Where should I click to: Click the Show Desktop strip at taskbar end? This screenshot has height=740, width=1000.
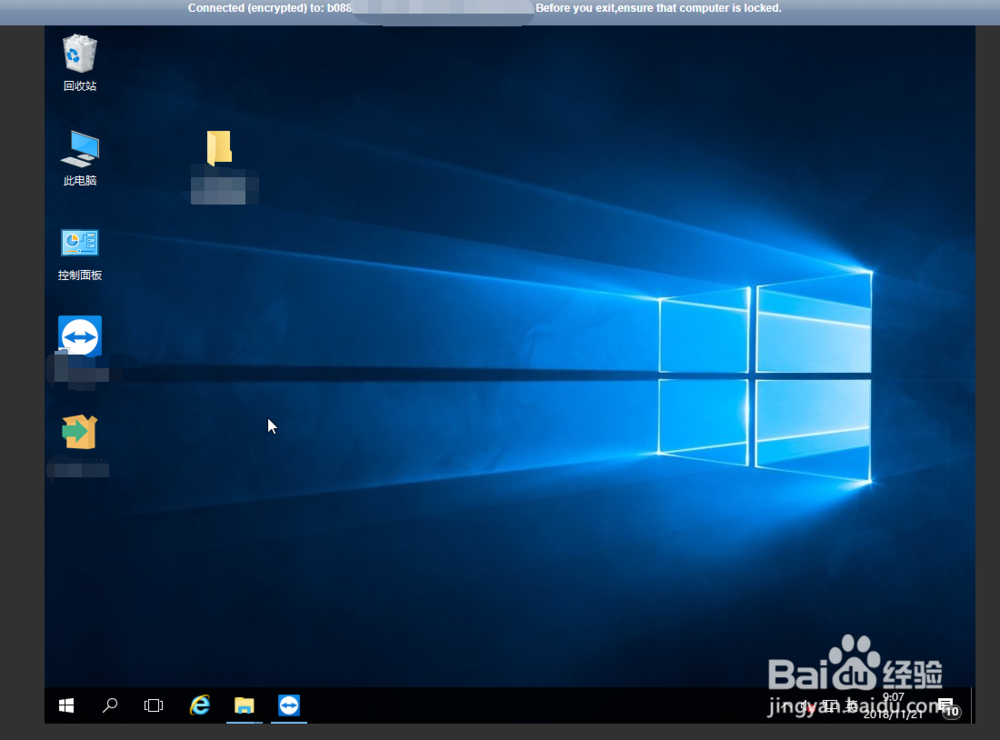973,706
